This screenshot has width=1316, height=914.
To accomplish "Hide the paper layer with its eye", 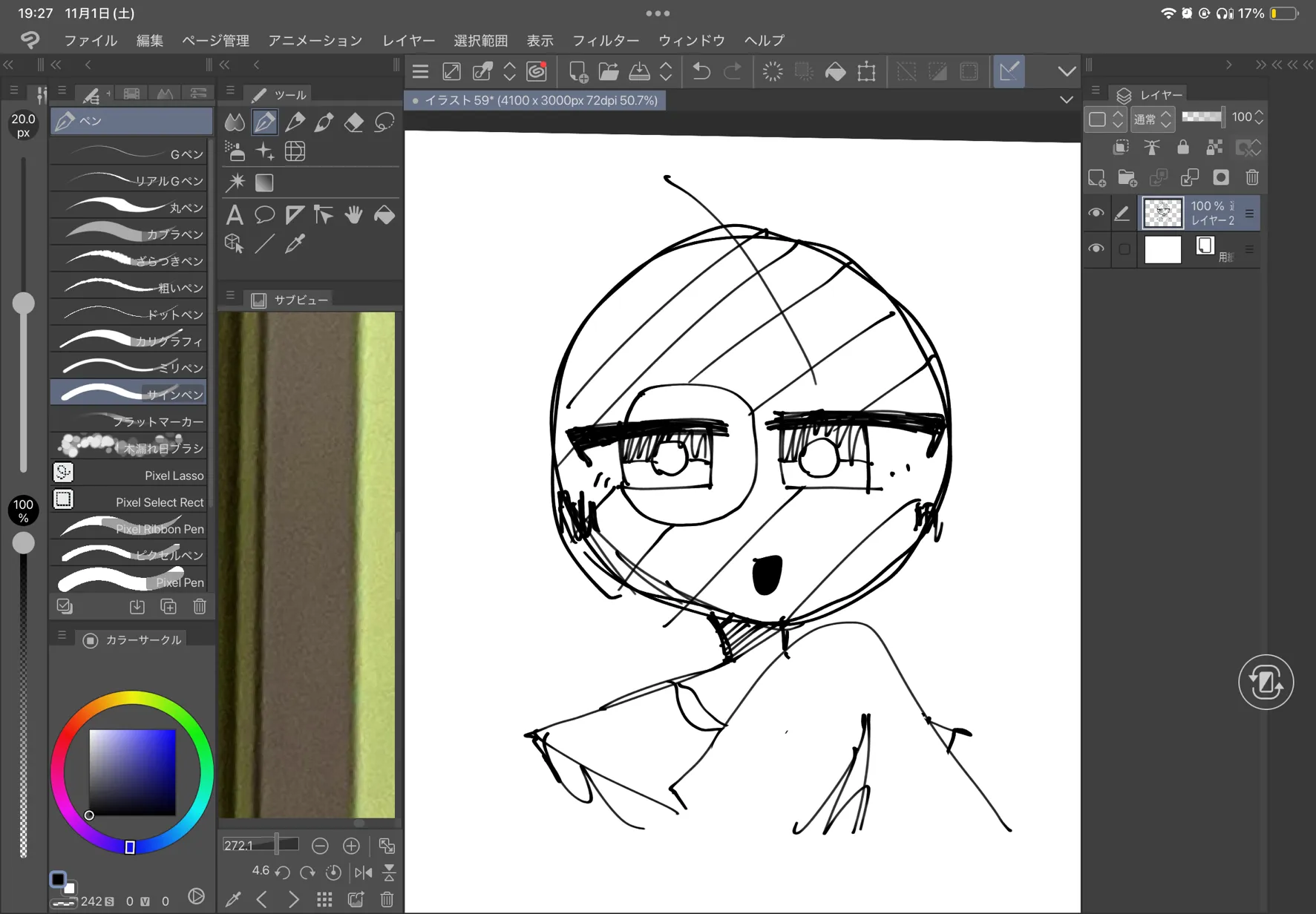I will click(x=1096, y=249).
